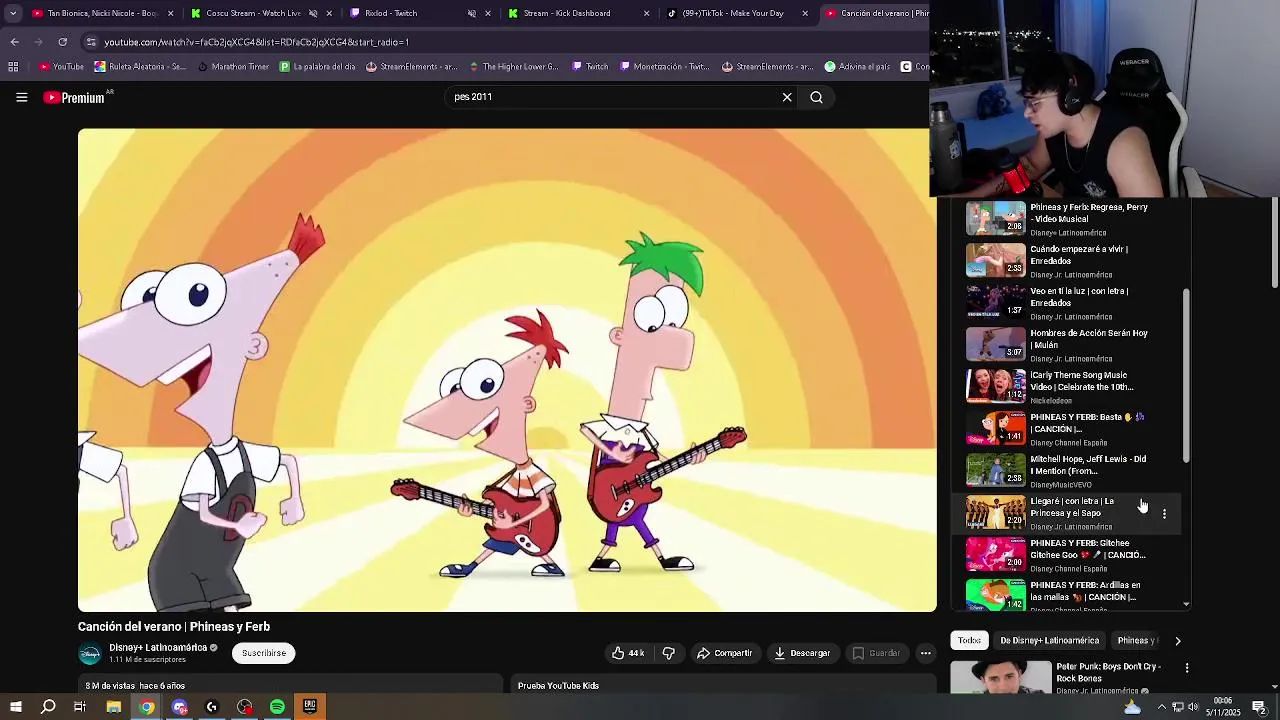Show hidden system tray icons

pos(1161,707)
